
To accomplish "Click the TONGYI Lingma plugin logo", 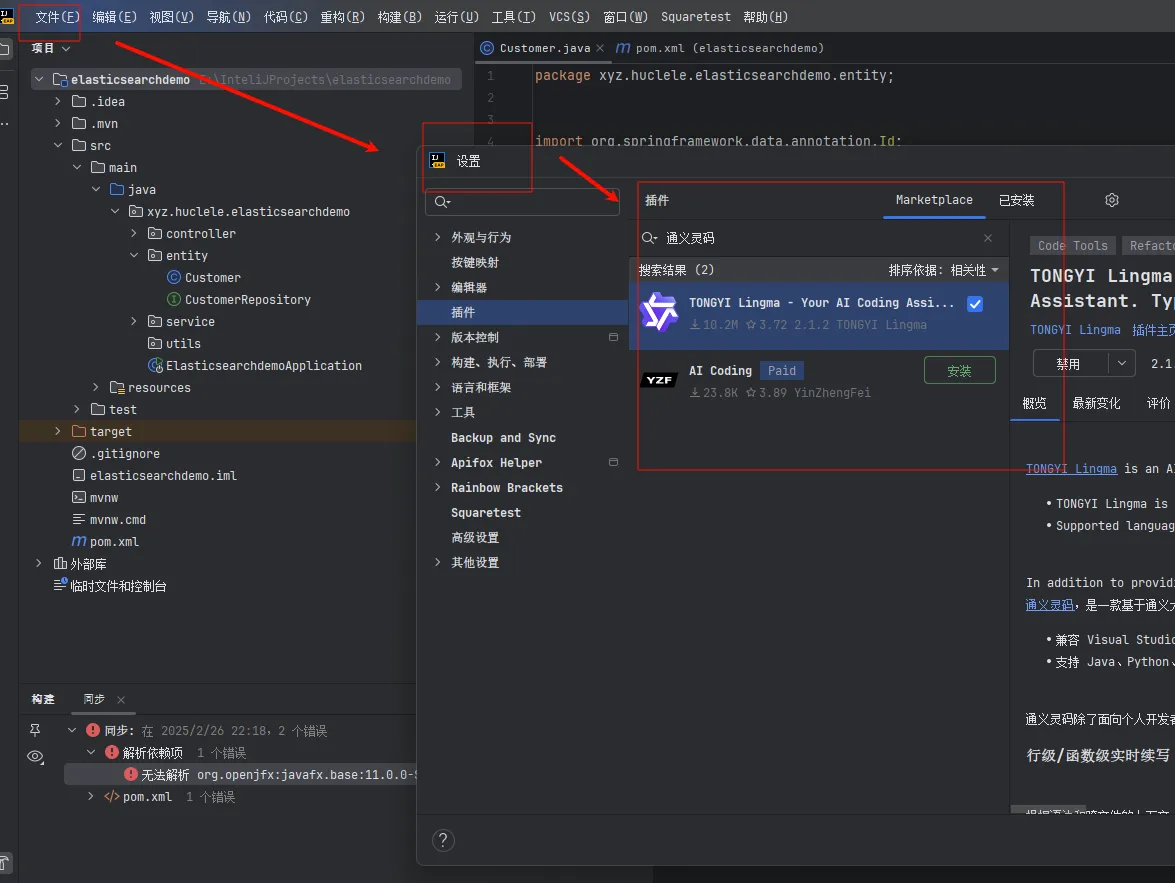I will click(x=659, y=313).
